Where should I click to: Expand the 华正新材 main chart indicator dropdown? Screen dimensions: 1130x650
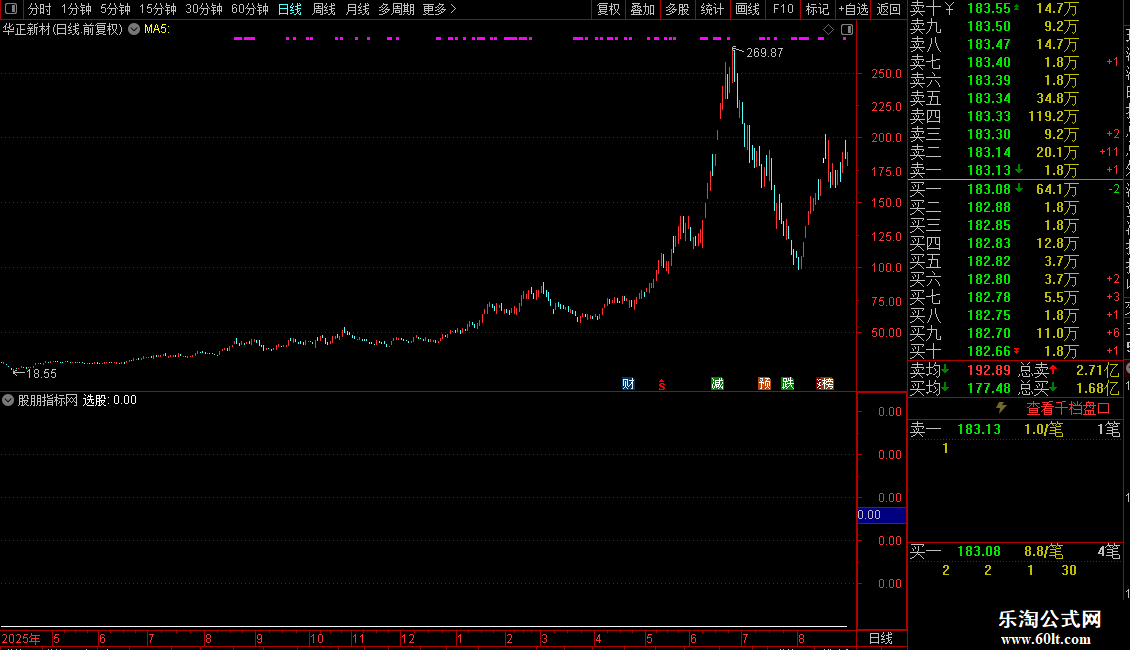tap(134, 29)
